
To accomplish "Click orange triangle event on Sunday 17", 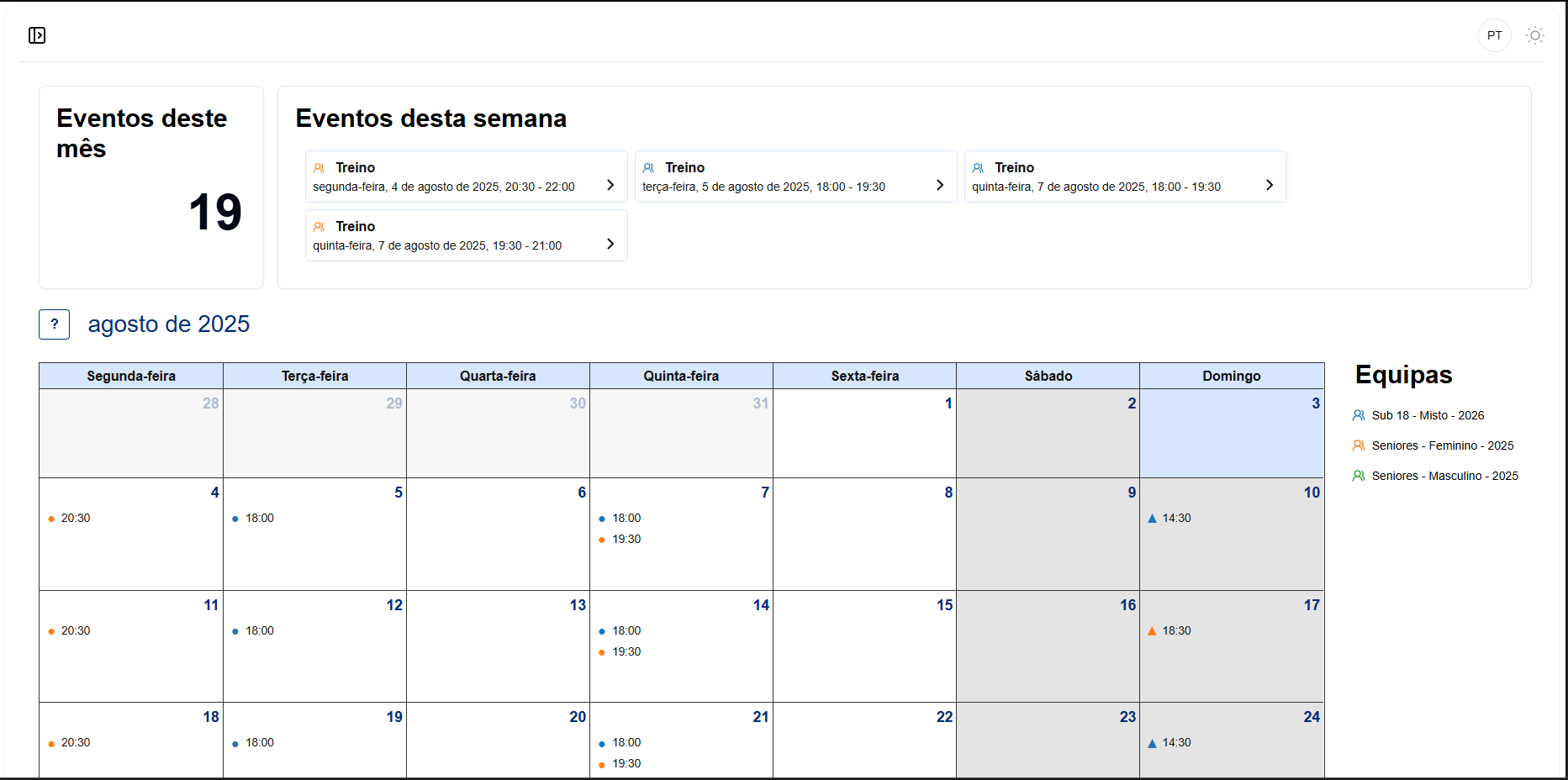I will (1152, 631).
